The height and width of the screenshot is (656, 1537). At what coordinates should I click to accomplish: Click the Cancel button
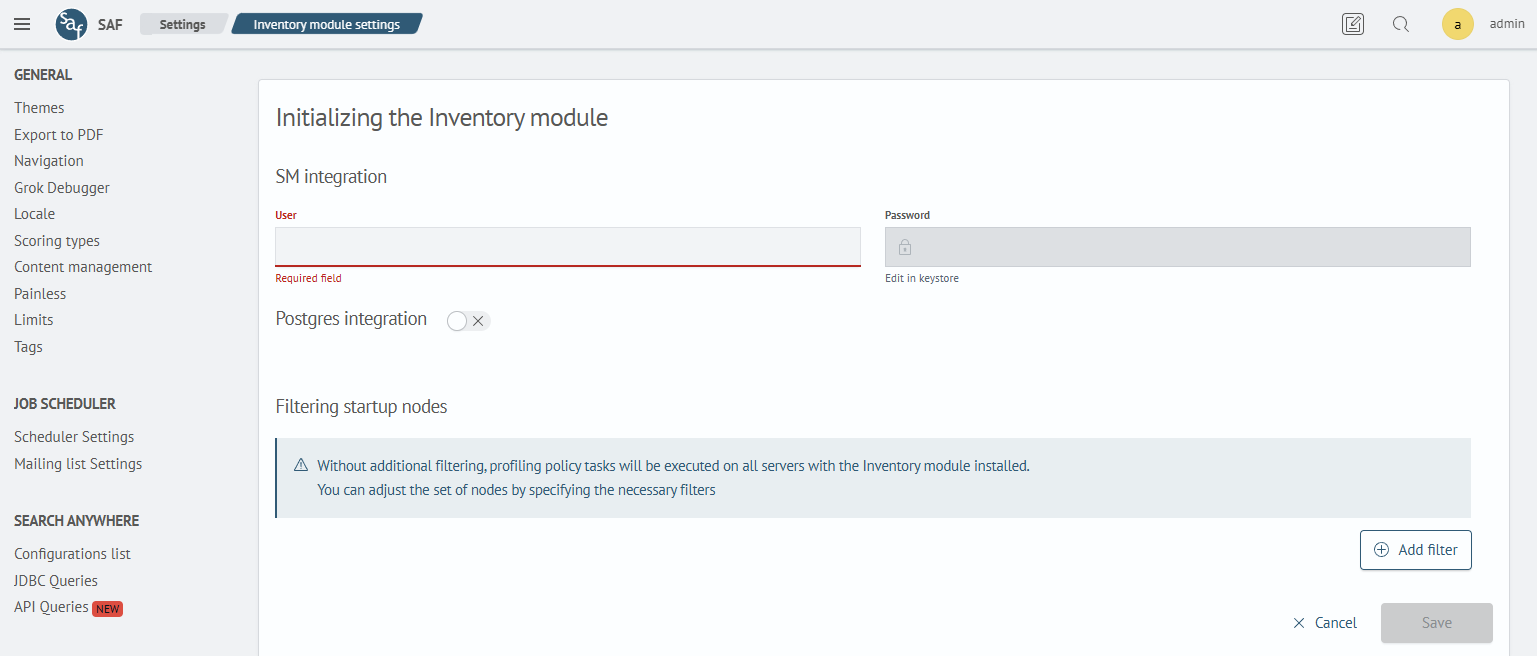pyautogui.click(x=1325, y=623)
